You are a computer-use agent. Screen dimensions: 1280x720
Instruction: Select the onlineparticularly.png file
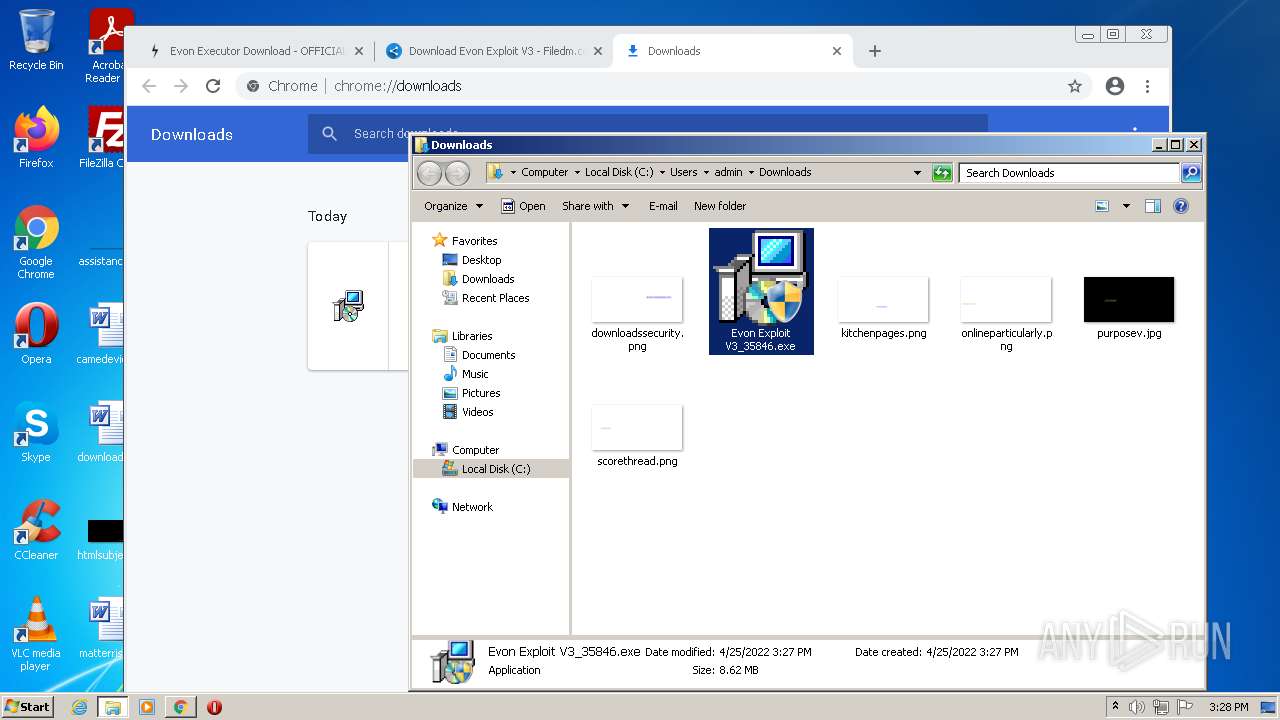point(1006,313)
